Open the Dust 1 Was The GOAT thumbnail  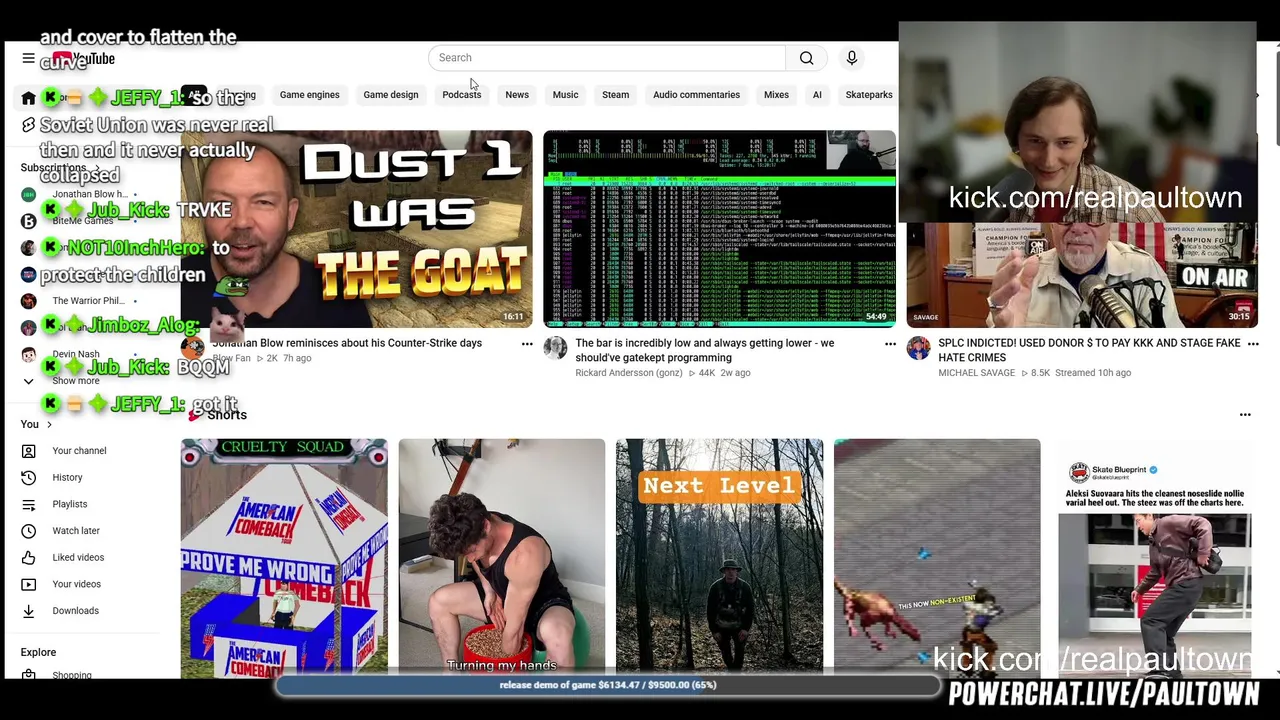coord(356,229)
